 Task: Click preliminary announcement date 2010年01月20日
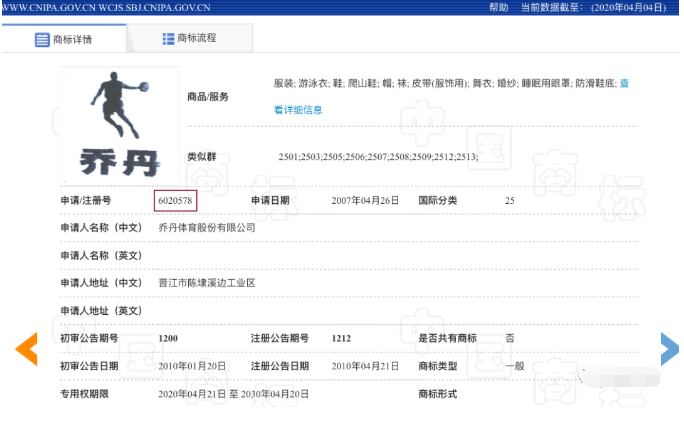(192, 366)
